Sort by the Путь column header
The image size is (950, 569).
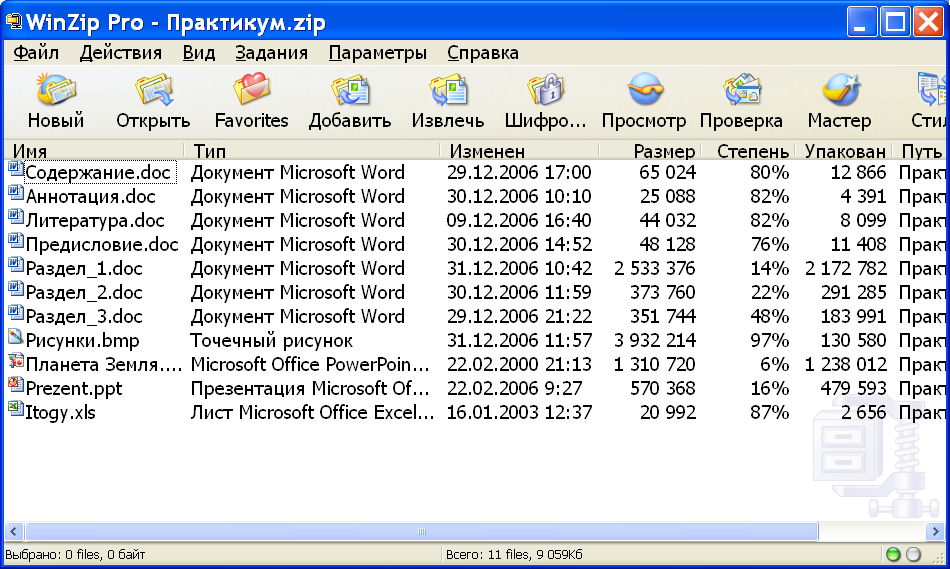[920, 150]
